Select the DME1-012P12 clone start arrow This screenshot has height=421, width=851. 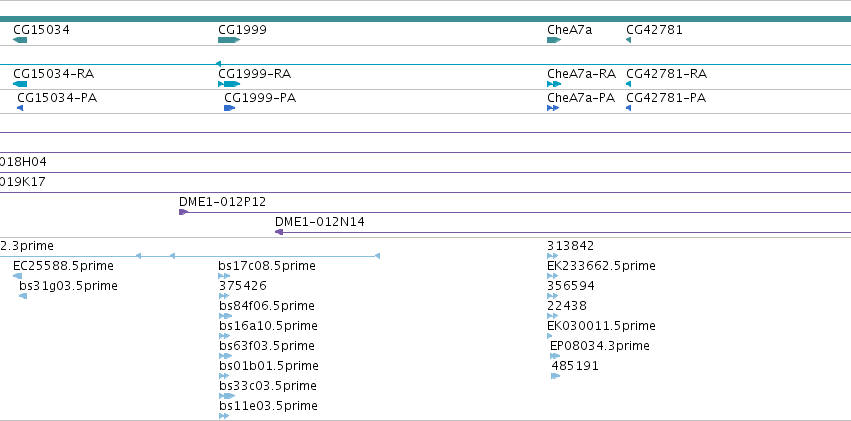183,212
